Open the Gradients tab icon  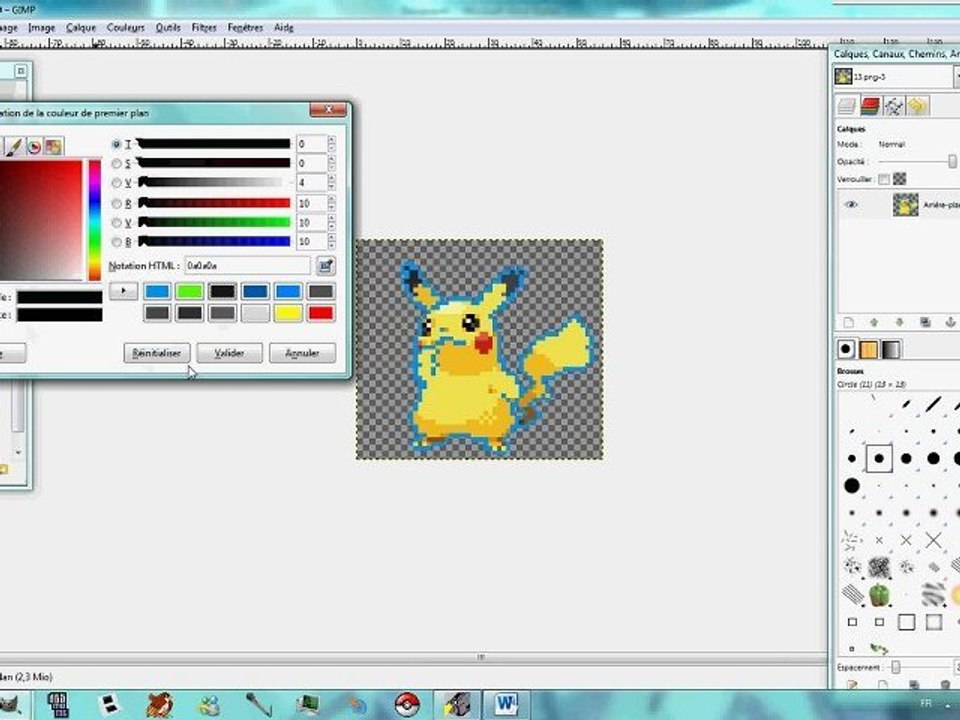pyautogui.click(x=891, y=349)
